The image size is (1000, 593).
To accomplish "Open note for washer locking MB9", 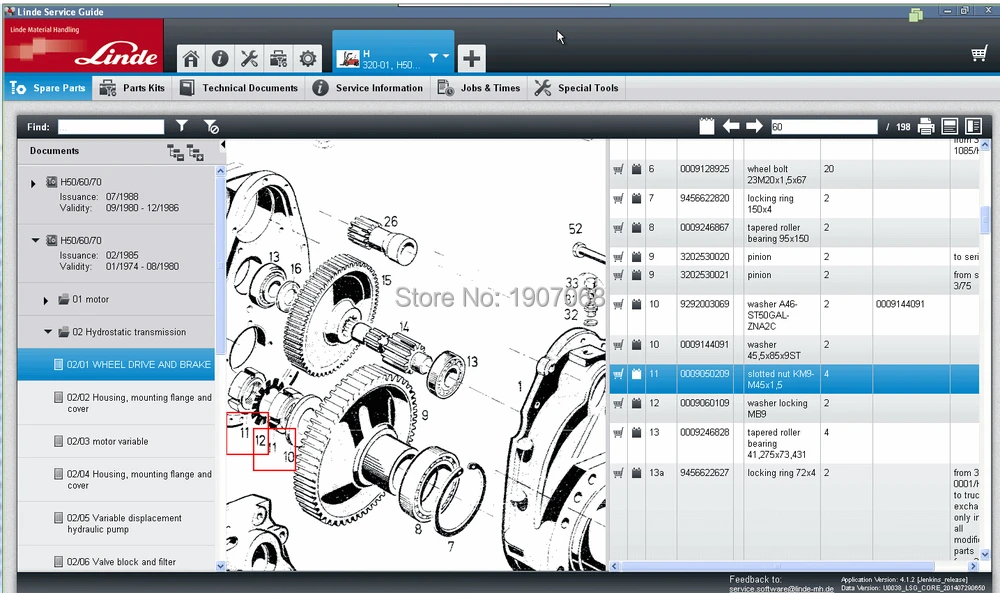I will [x=636, y=403].
